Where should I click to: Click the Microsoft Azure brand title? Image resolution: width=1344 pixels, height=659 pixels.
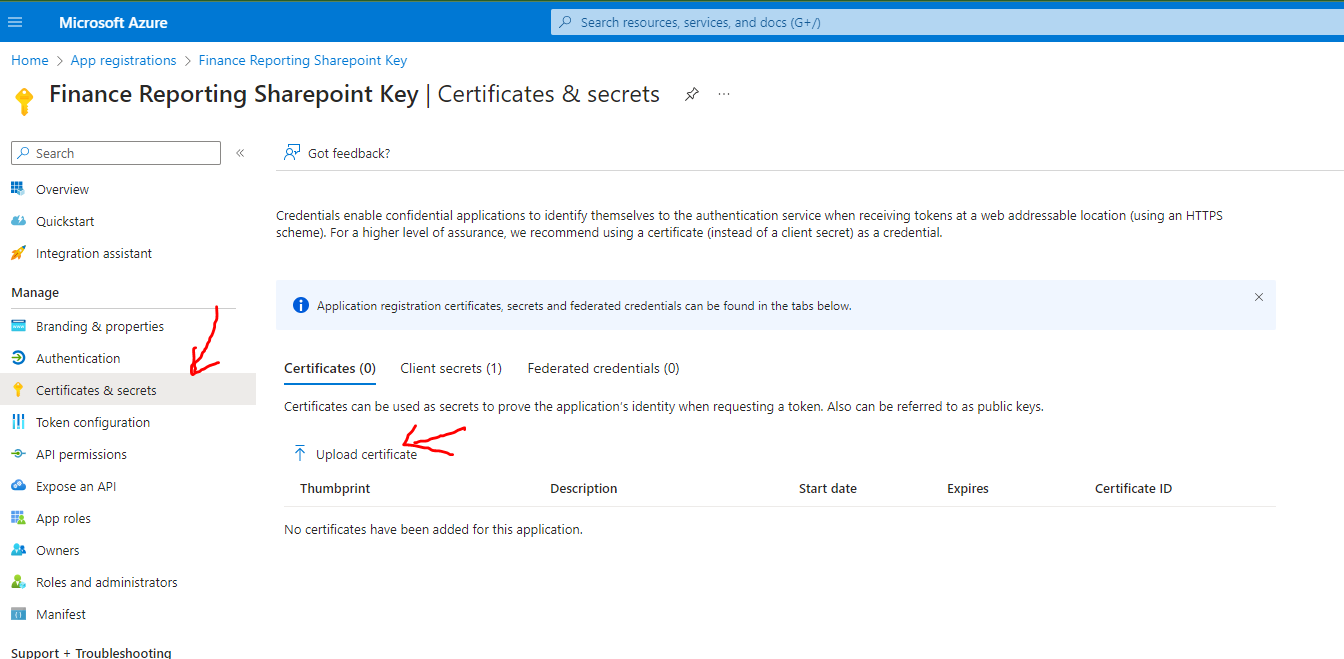click(x=113, y=22)
